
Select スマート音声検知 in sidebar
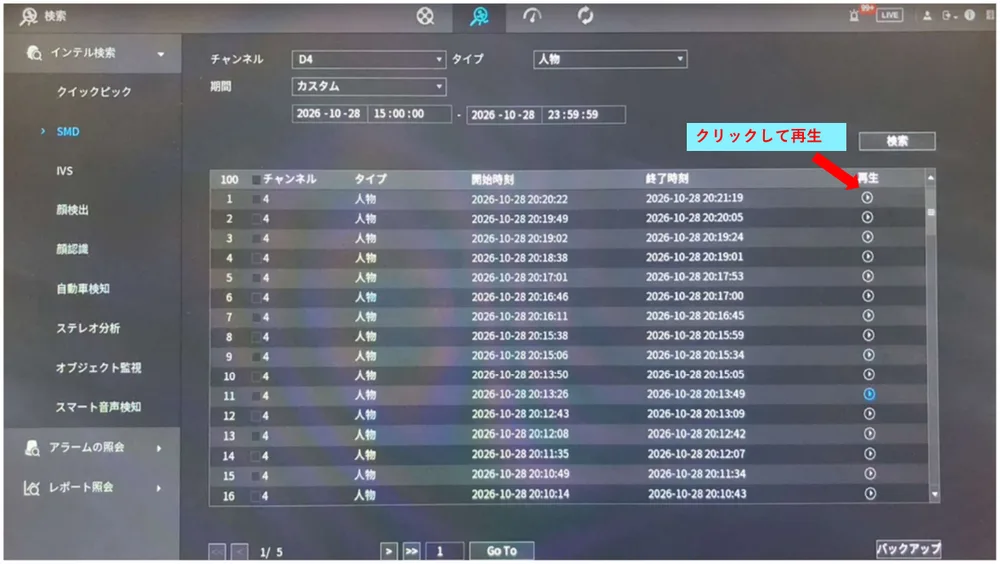point(98,407)
